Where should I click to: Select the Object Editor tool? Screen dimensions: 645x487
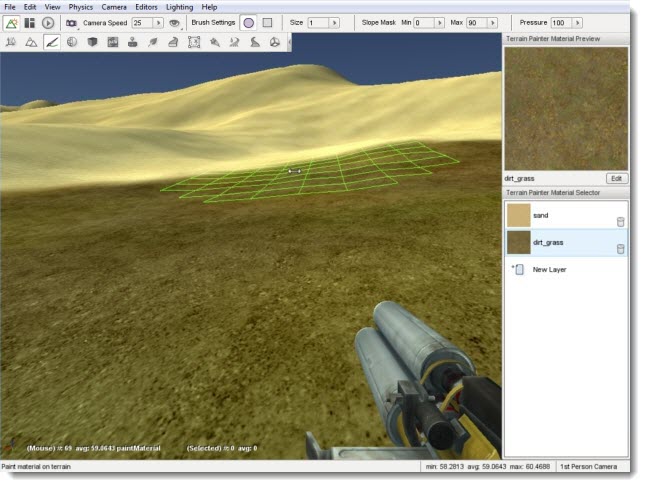pos(11,42)
